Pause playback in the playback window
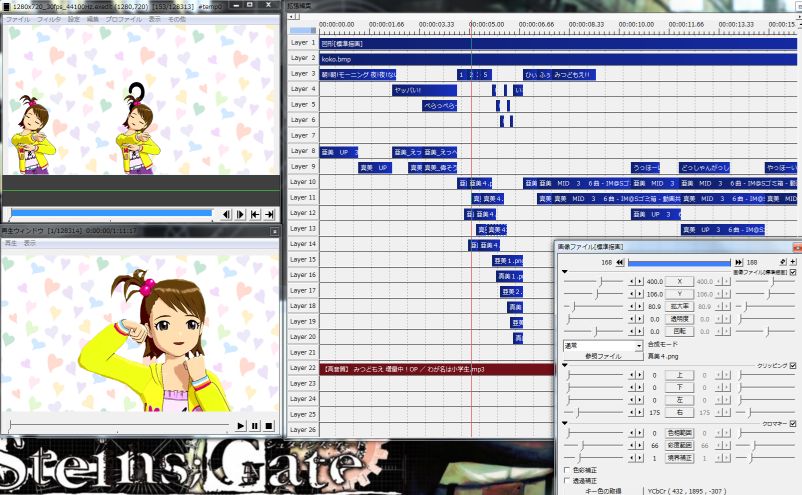This screenshot has height=495, width=802. click(x=255, y=425)
